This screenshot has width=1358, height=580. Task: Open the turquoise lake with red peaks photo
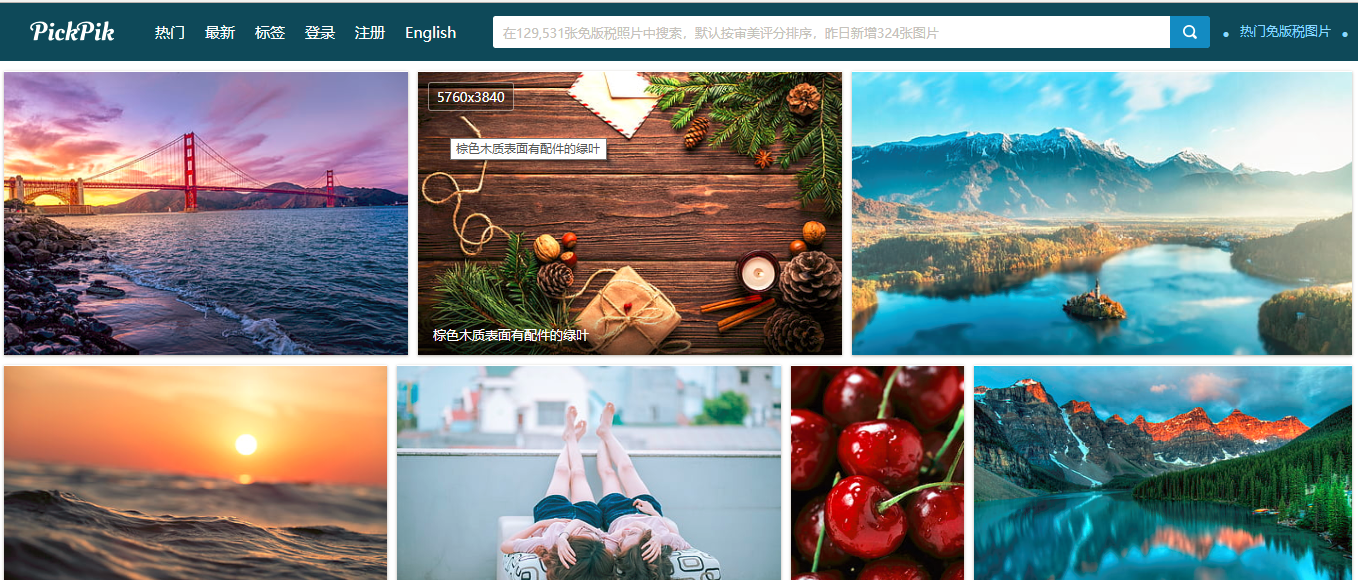point(1163,473)
